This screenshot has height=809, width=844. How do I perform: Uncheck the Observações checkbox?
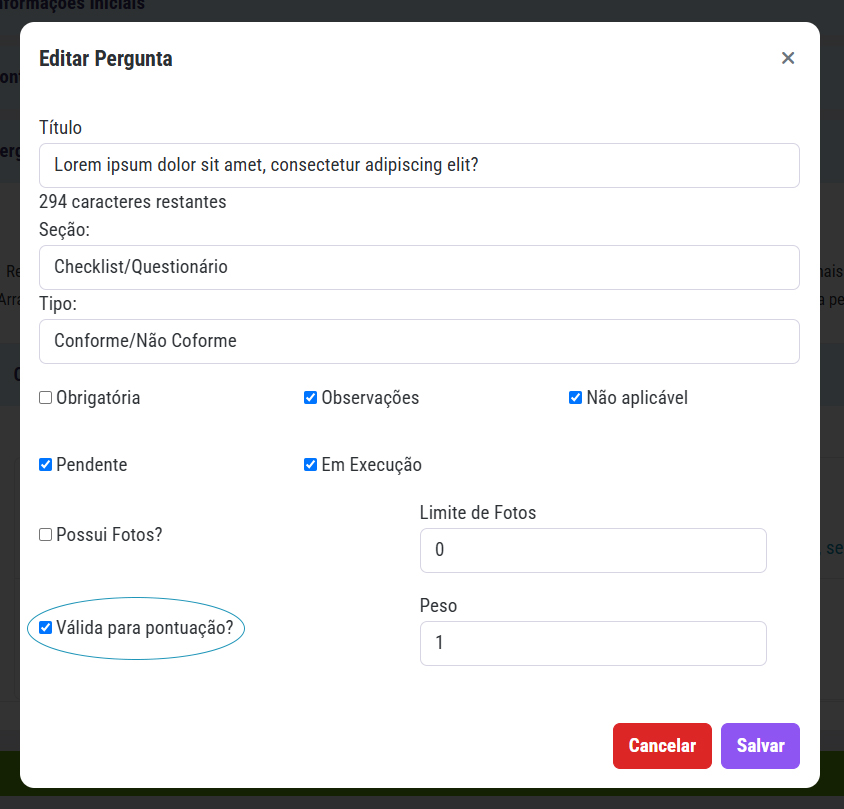[311, 398]
